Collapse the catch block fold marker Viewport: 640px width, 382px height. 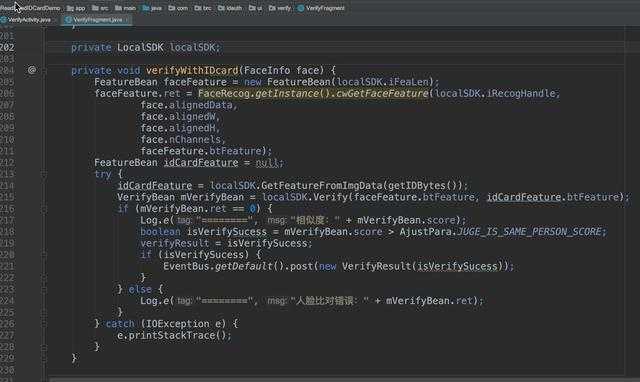click(x=44, y=324)
